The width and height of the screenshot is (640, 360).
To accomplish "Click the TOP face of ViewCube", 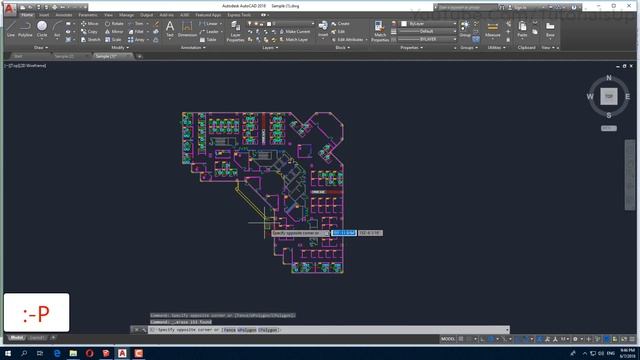I will click(x=609, y=97).
